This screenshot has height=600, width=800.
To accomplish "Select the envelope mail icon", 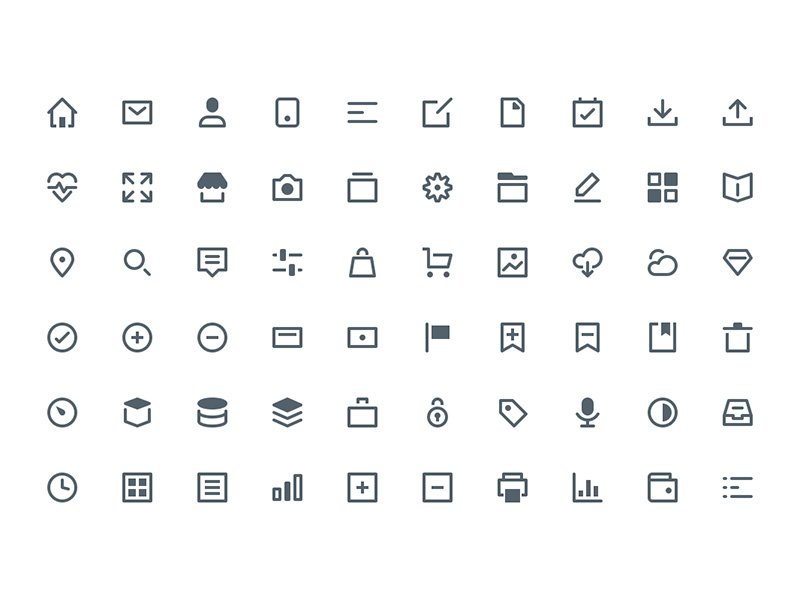I will pyautogui.click(x=137, y=113).
